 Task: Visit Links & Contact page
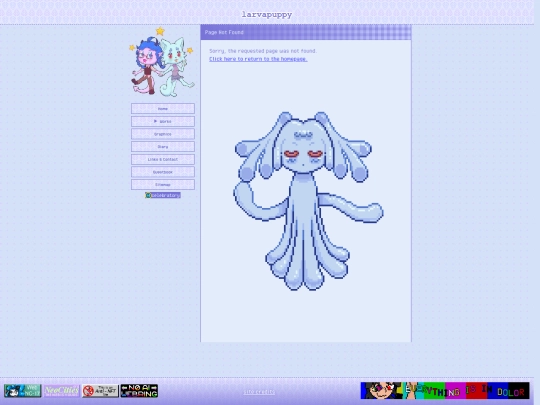pyautogui.click(x=163, y=159)
